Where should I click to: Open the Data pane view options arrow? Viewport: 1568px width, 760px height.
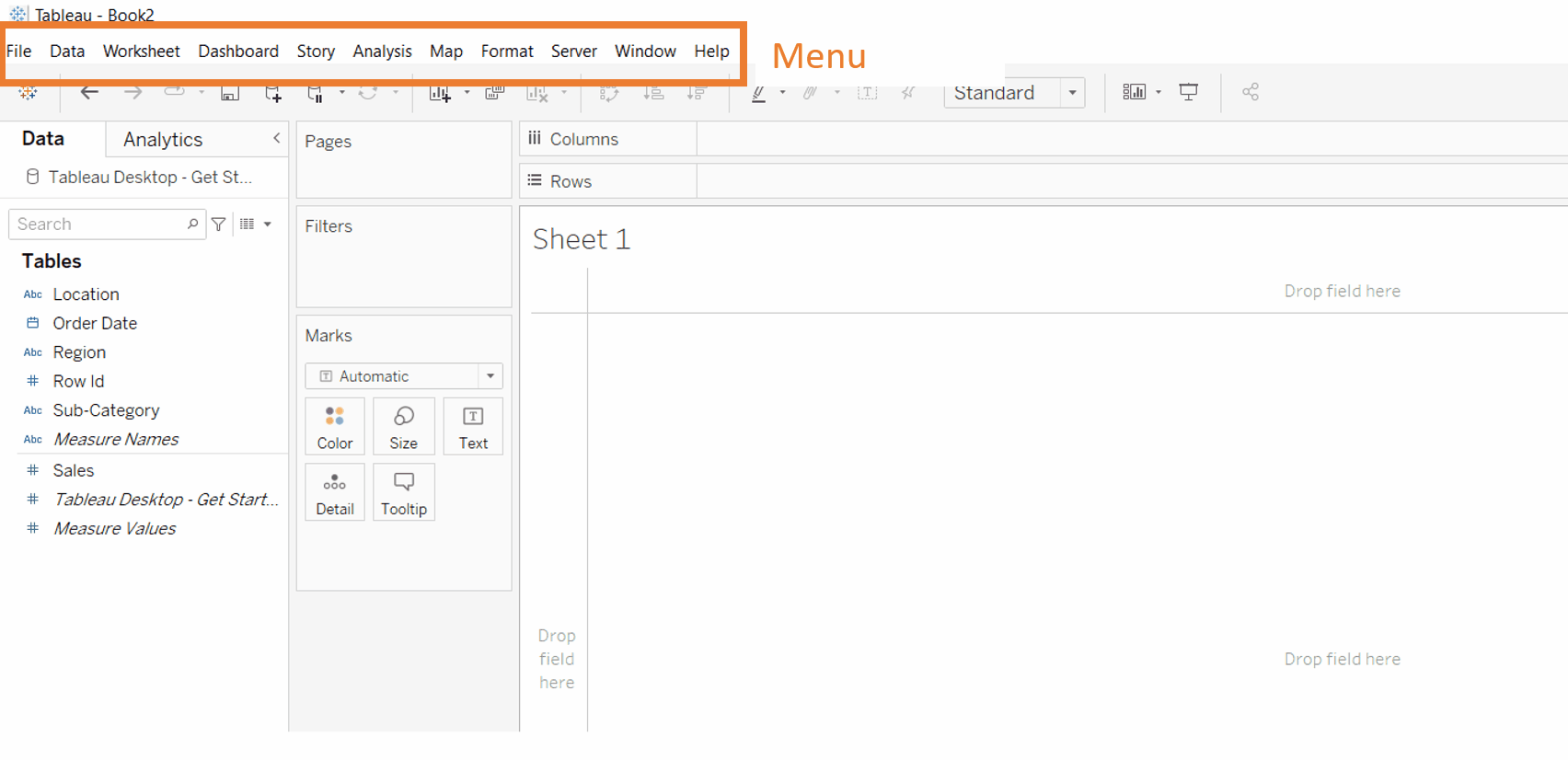[268, 224]
